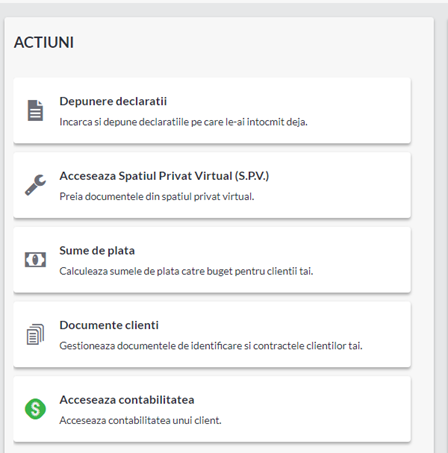Open the Documente clienti heading
448x453 pixels.
(109, 325)
